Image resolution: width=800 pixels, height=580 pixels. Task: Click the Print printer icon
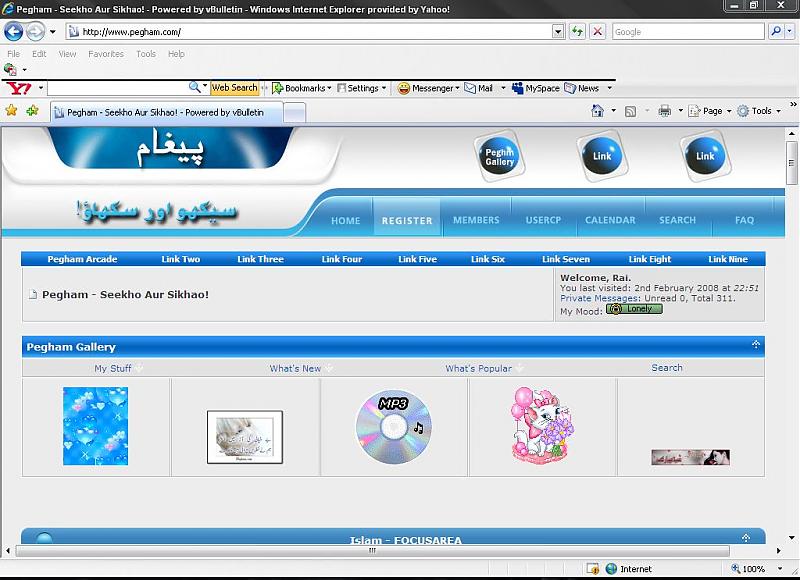664,111
